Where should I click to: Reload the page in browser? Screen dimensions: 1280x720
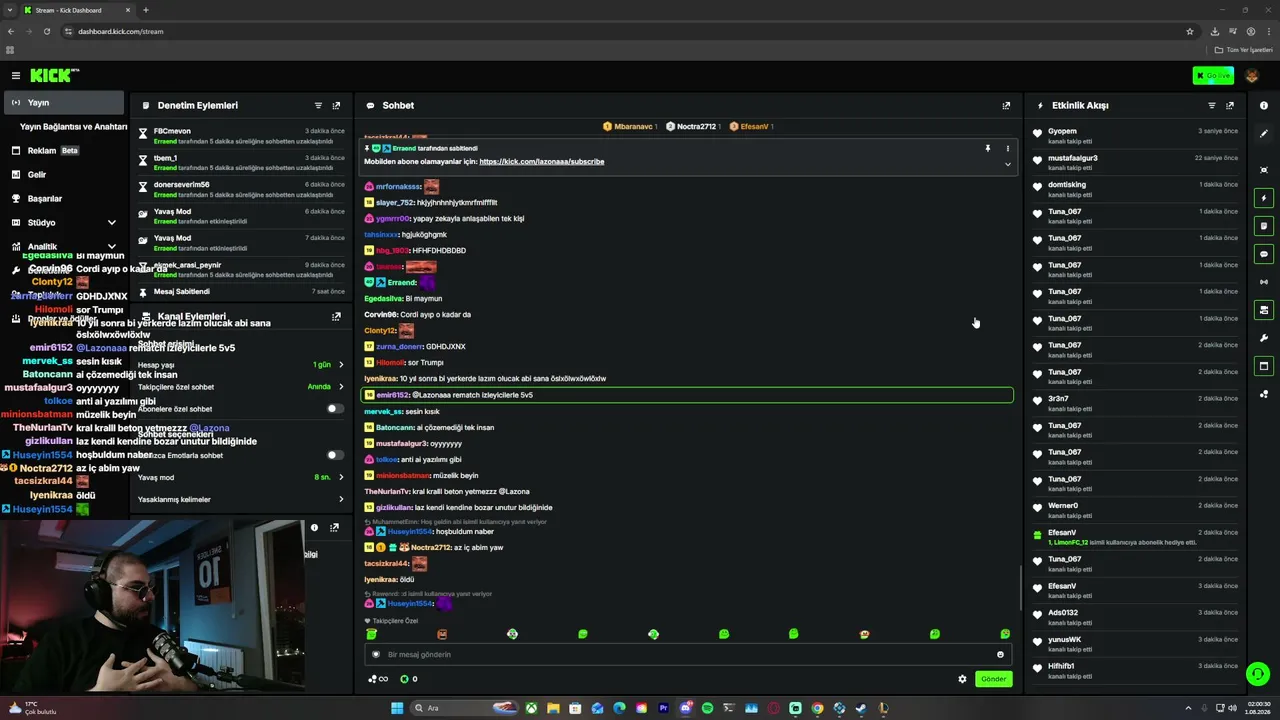pos(46,31)
